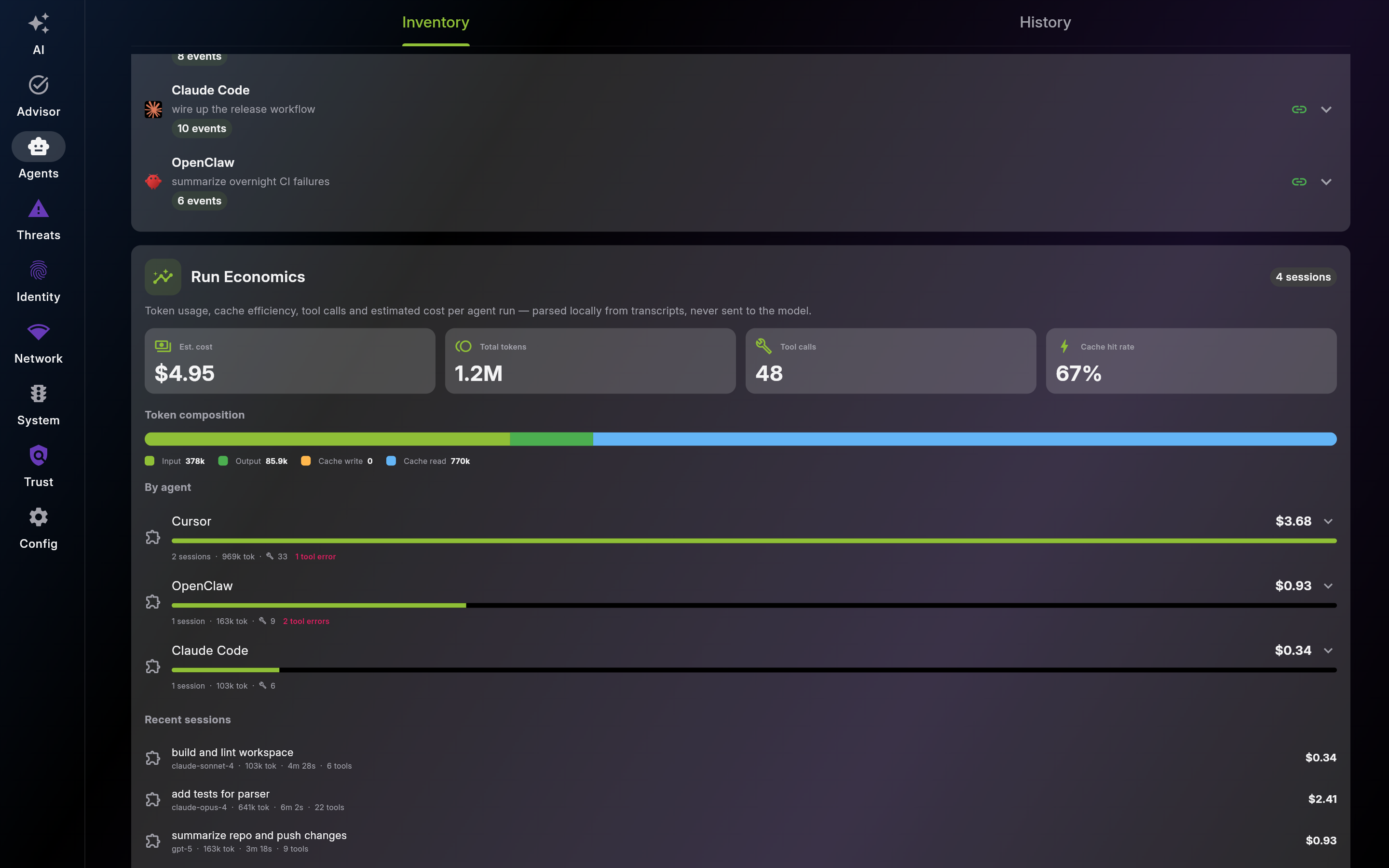Click the 10 events badge
This screenshot has width=1389, height=868.
[x=202, y=129]
